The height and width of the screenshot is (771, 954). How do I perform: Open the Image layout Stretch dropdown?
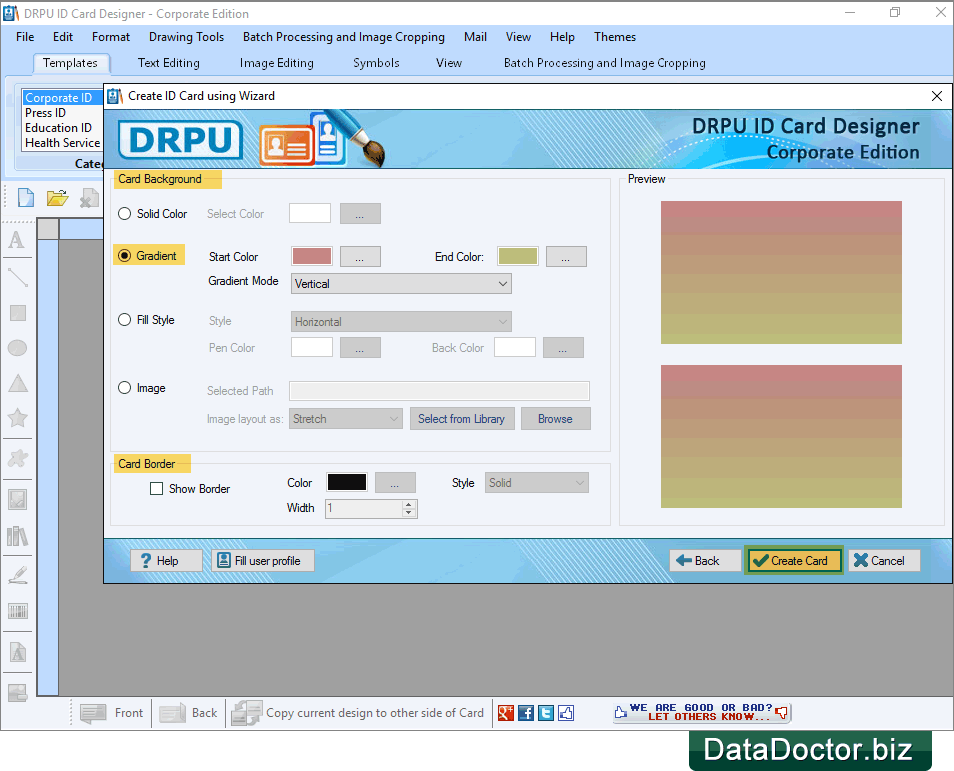346,419
